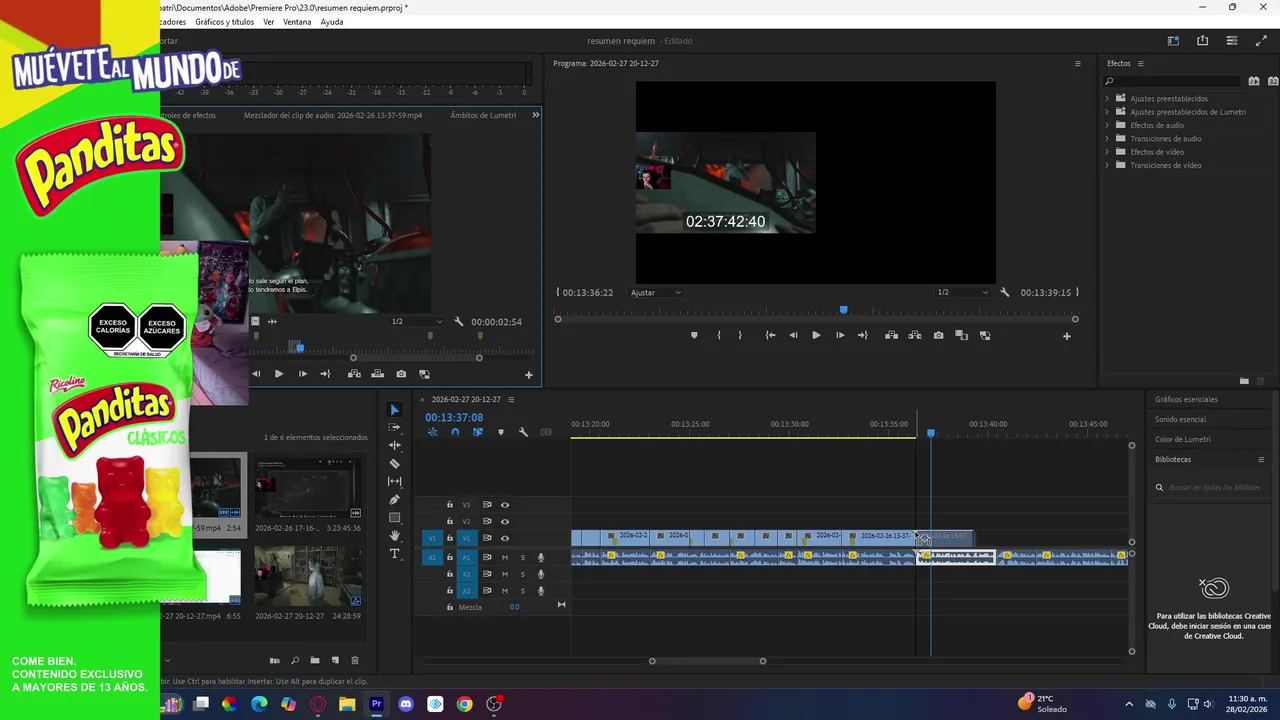The image size is (1280, 720).
Task: Solo audio track A3
Action: point(522,591)
